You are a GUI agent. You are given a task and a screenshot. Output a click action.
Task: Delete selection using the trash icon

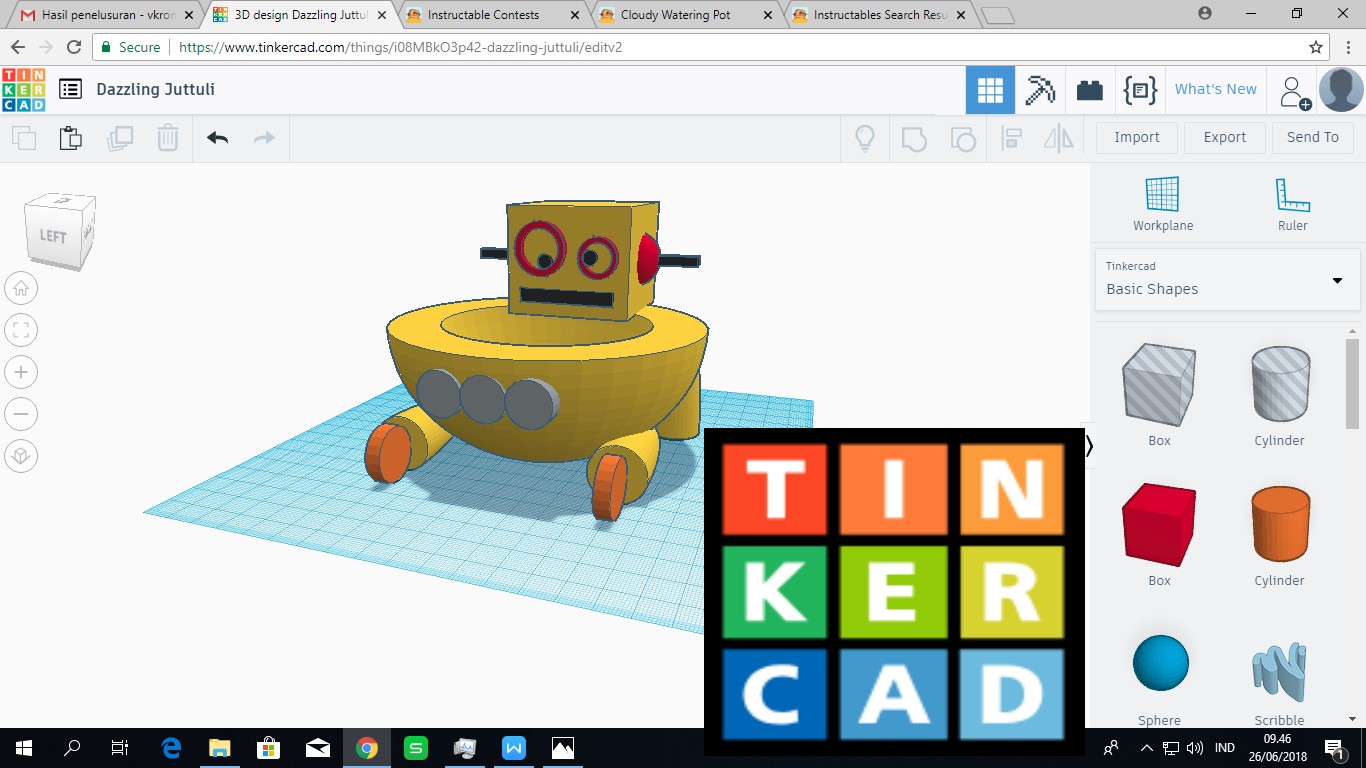coord(167,137)
